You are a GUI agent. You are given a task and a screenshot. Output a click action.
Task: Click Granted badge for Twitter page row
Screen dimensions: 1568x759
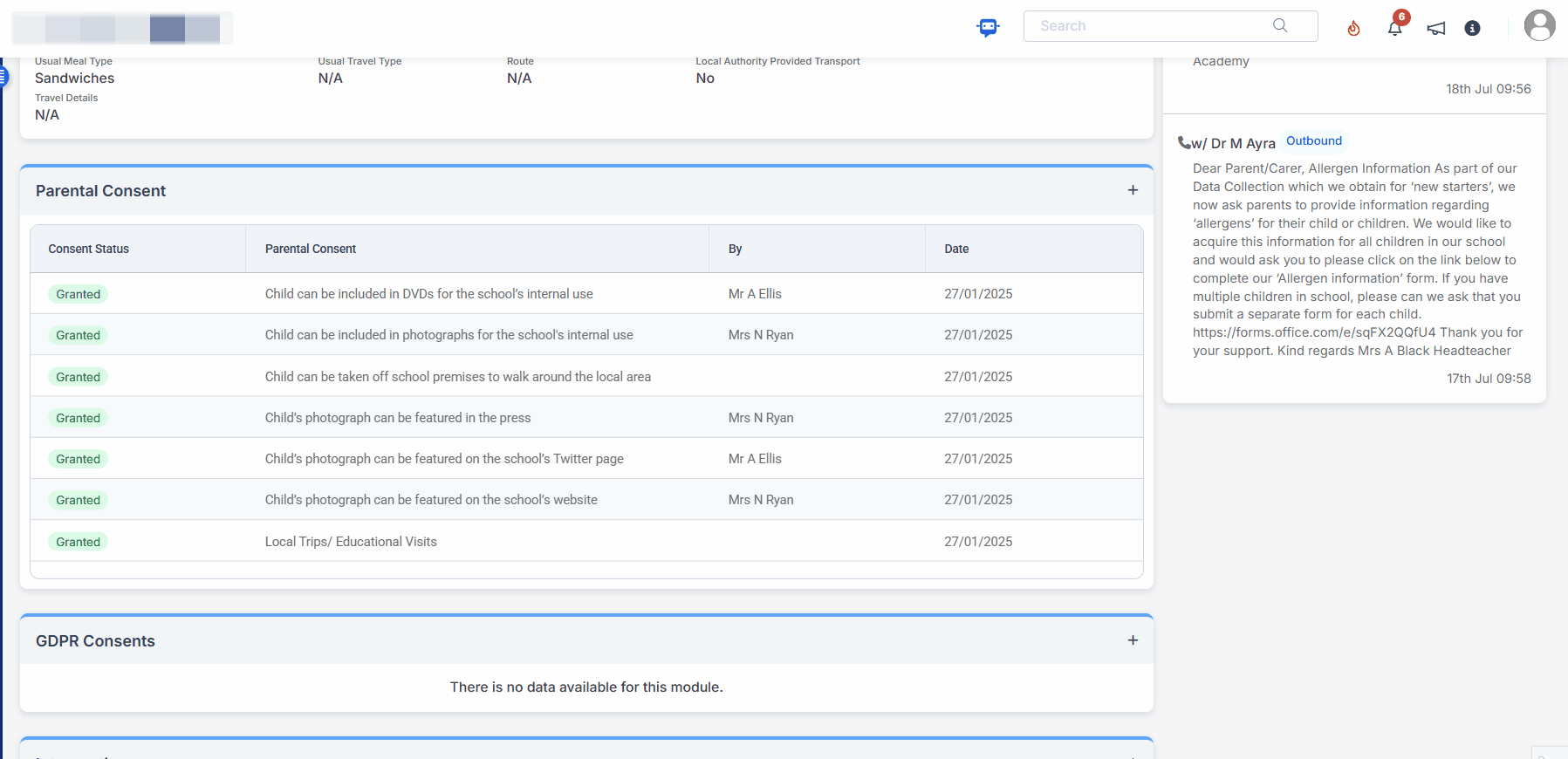(x=79, y=459)
